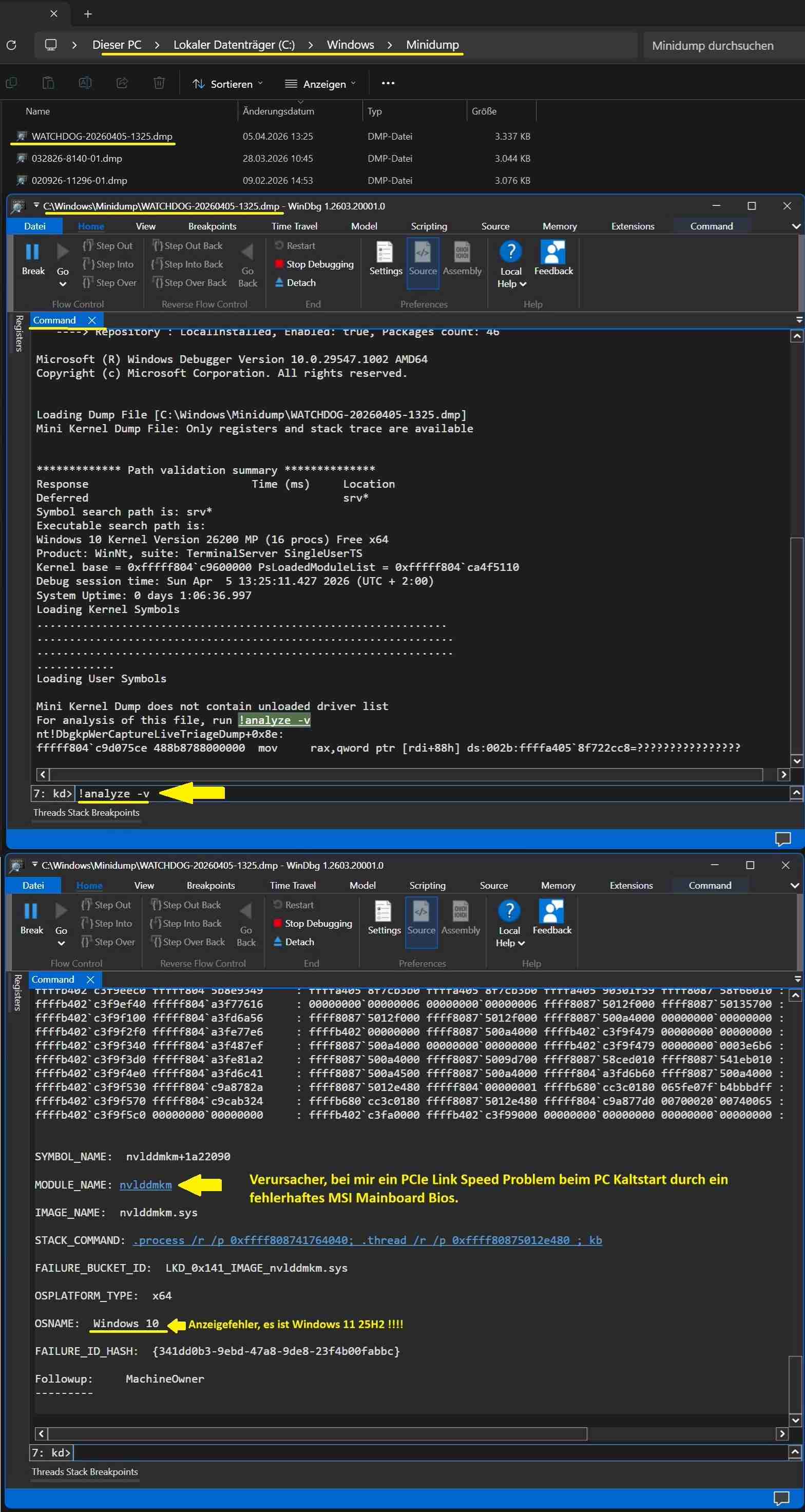Click Break icon in lower WinDbg window

click(x=31, y=911)
